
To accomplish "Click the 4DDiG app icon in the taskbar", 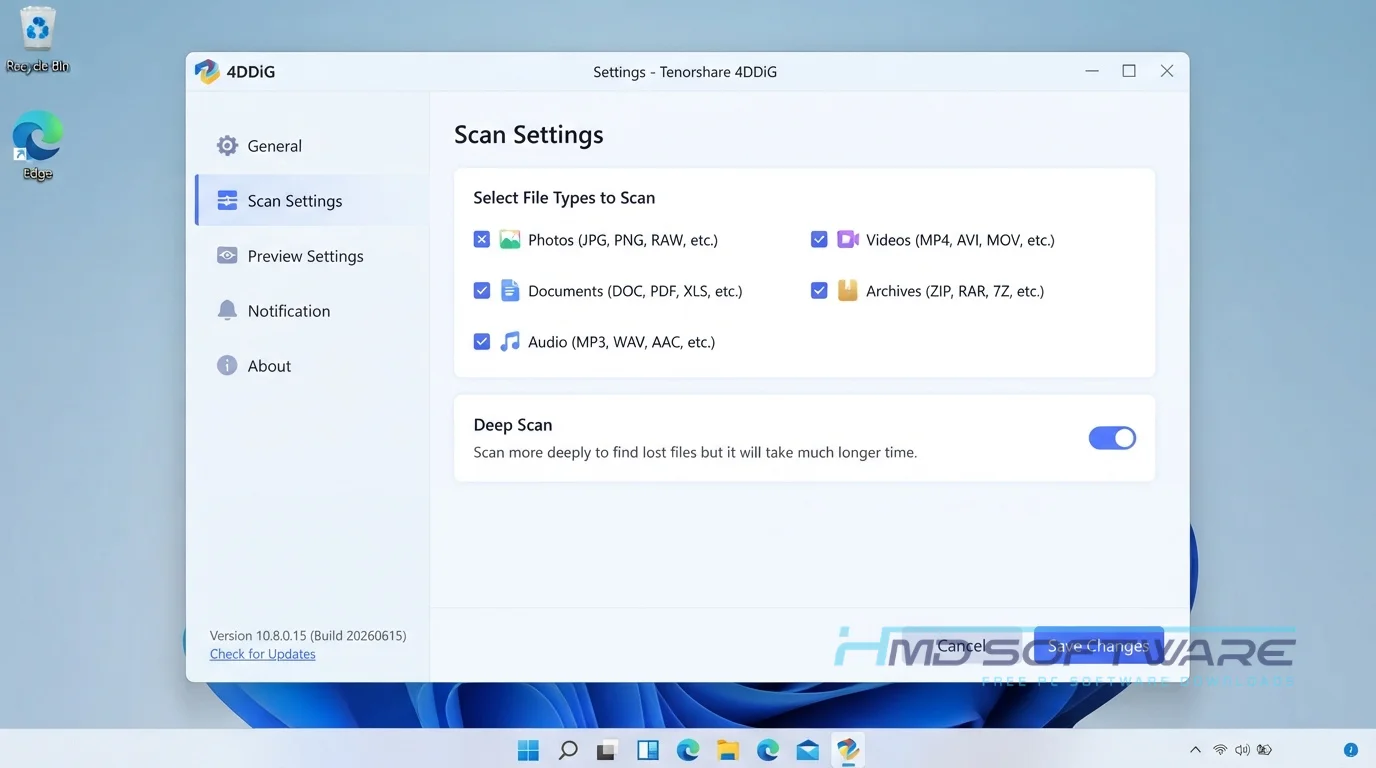I will coord(848,750).
